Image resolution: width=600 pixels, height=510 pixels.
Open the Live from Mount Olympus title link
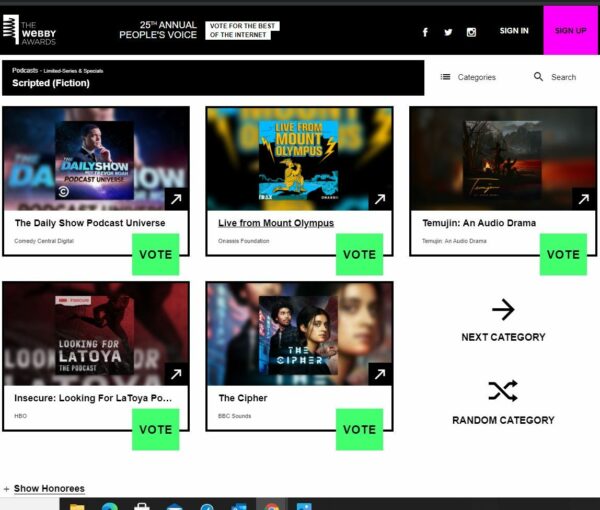276,223
